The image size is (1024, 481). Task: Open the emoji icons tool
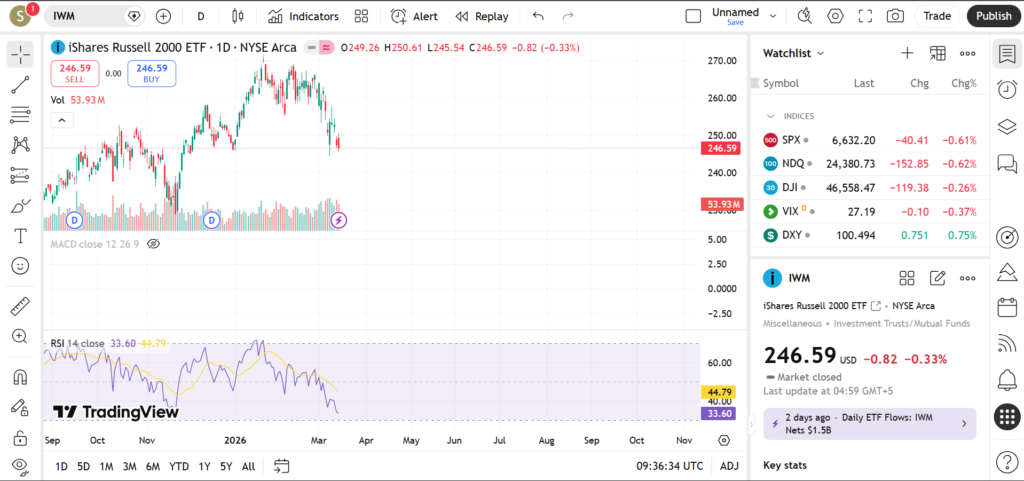click(x=20, y=266)
